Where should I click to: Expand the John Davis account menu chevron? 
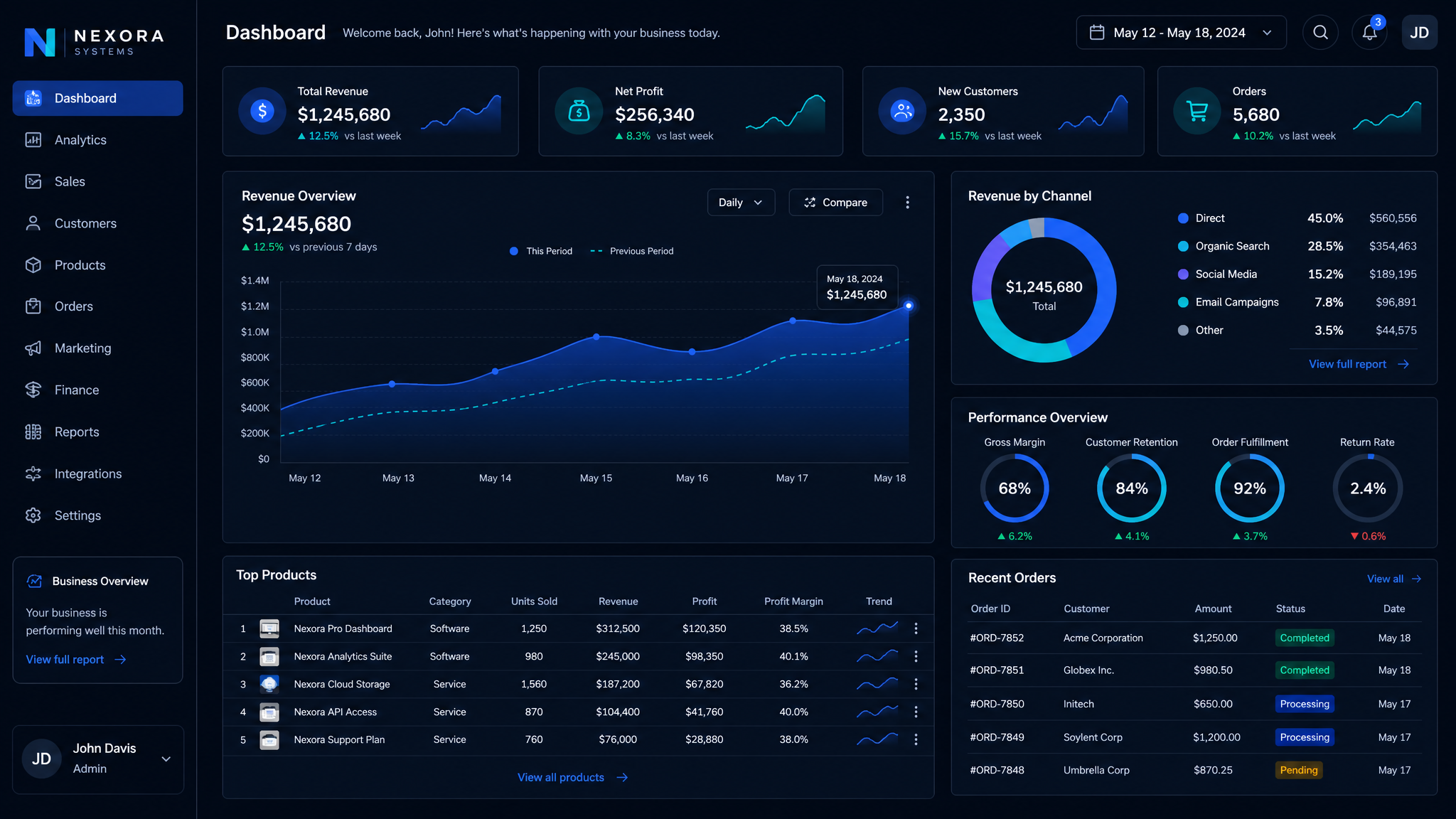click(166, 759)
